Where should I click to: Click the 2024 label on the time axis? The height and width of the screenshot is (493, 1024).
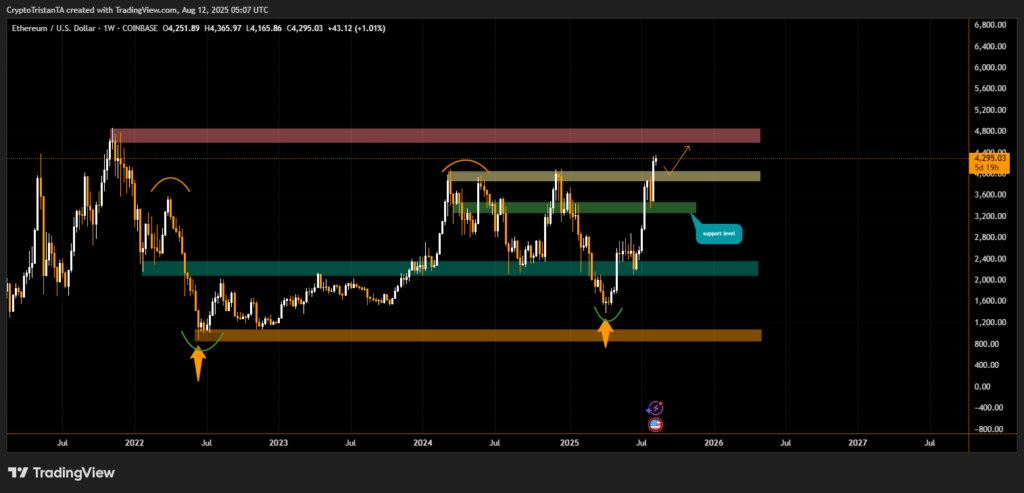[423, 441]
